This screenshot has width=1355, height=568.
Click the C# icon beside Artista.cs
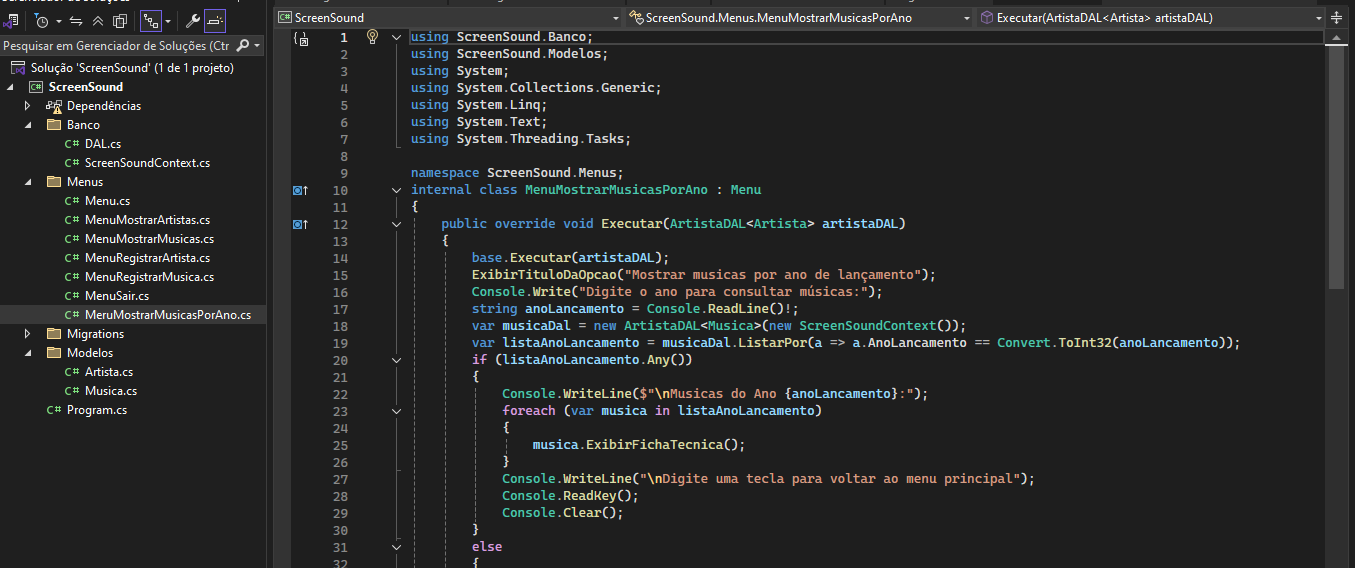tap(72, 372)
